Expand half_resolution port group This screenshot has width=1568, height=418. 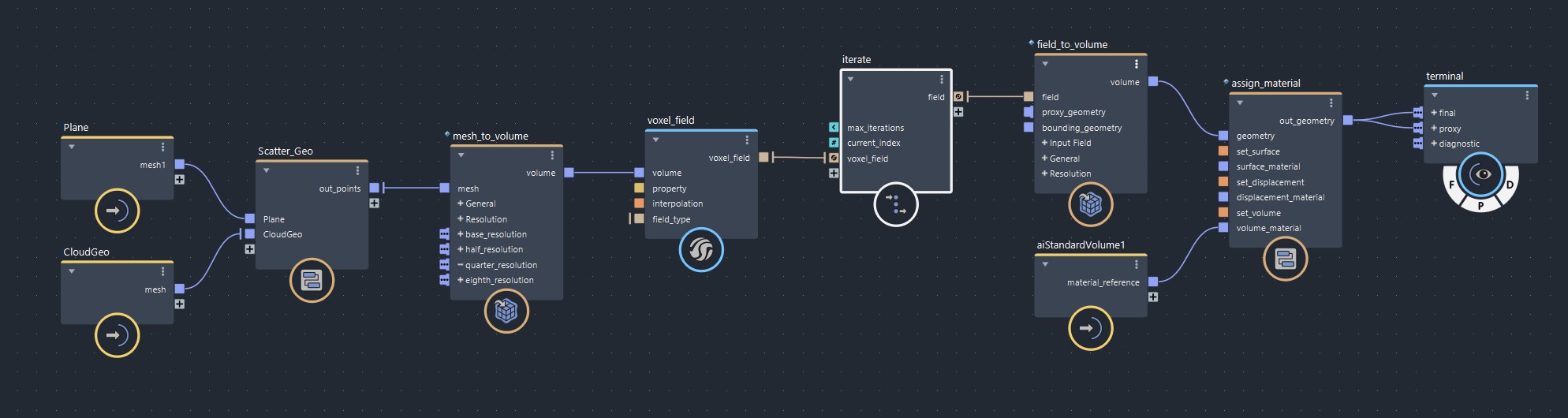[x=461, y=249]
